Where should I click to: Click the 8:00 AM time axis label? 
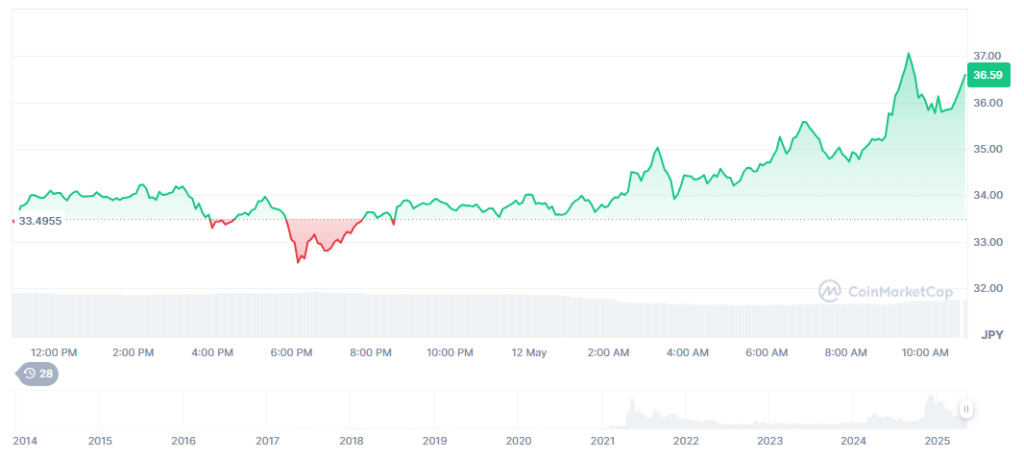[x=845, y=353]
